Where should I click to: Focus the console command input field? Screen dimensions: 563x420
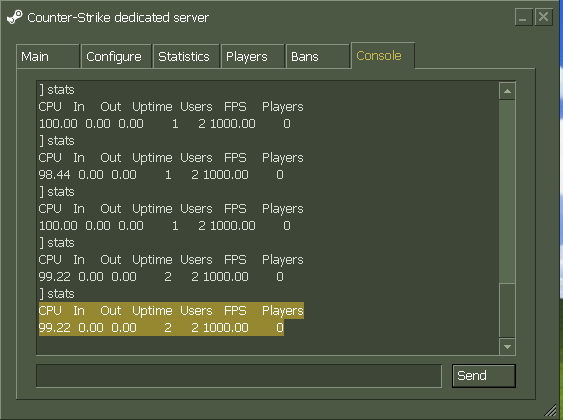[239, 376]
